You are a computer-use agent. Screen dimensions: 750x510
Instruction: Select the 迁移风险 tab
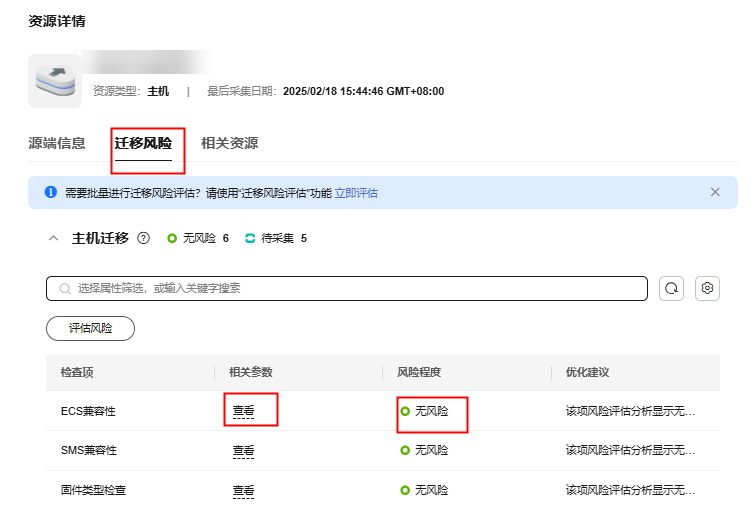[143, 143]
